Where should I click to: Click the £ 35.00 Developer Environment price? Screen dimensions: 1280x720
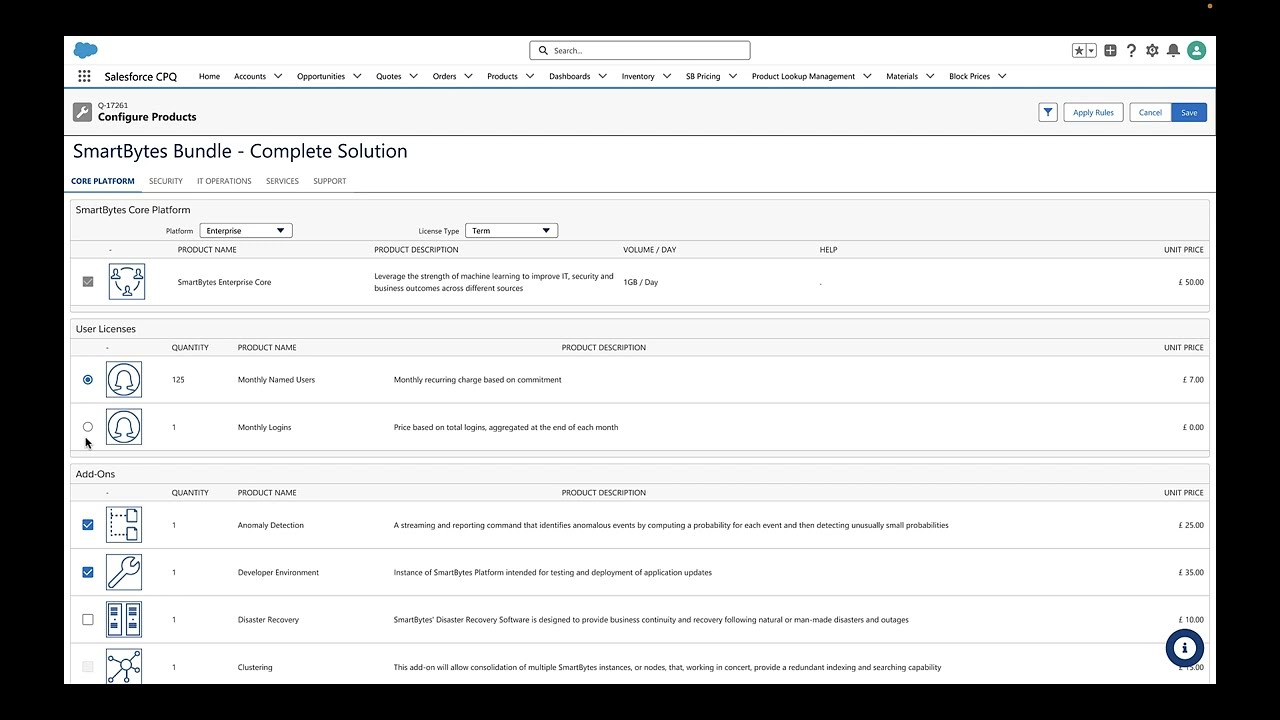click(x=1191, y=573)
